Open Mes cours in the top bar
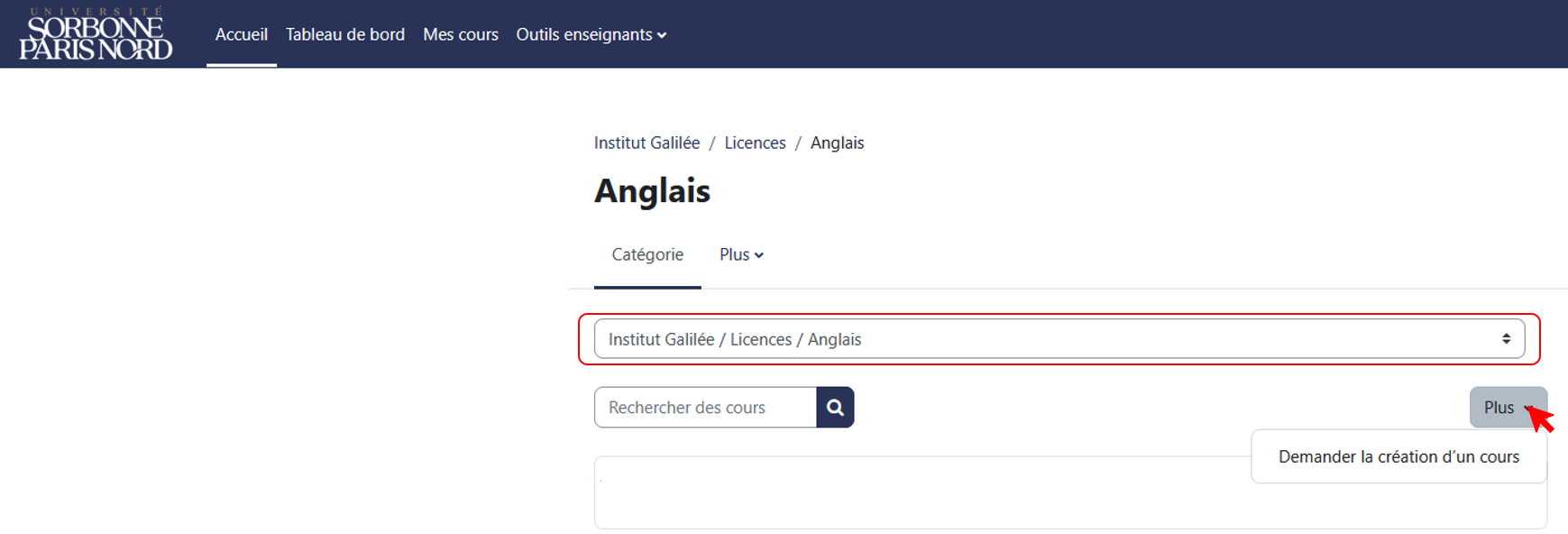Image resolution: width=1568 pixels, height=534 pixels. point(461,34)
